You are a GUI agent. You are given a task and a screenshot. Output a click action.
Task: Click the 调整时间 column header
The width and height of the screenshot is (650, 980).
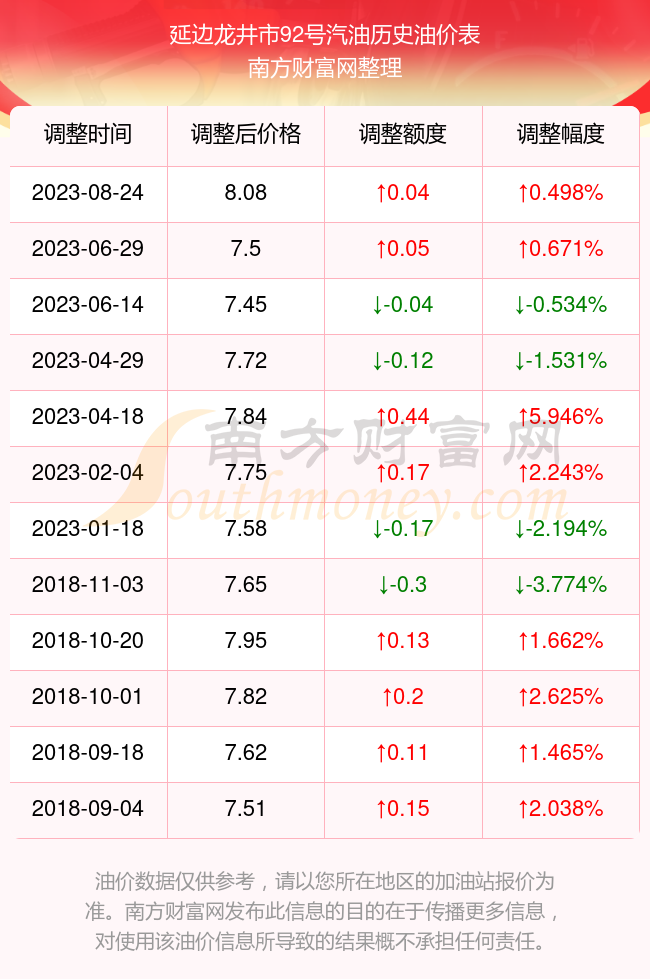click(x=88, y=134)
